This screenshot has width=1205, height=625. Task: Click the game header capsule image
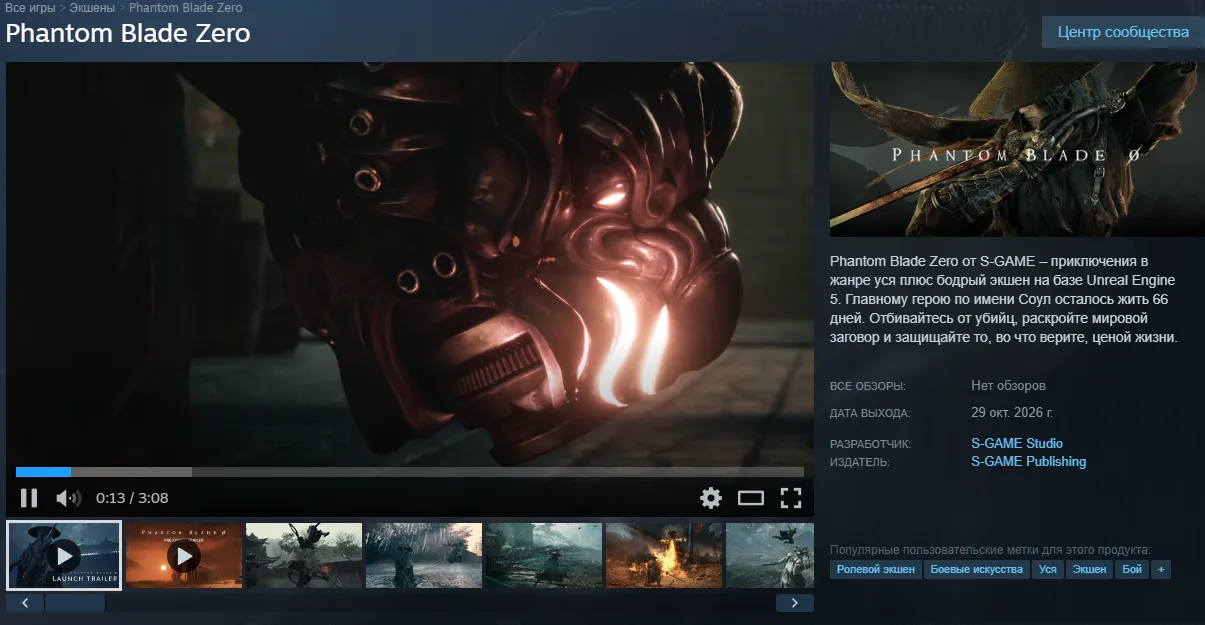[x=1017, y=149]
